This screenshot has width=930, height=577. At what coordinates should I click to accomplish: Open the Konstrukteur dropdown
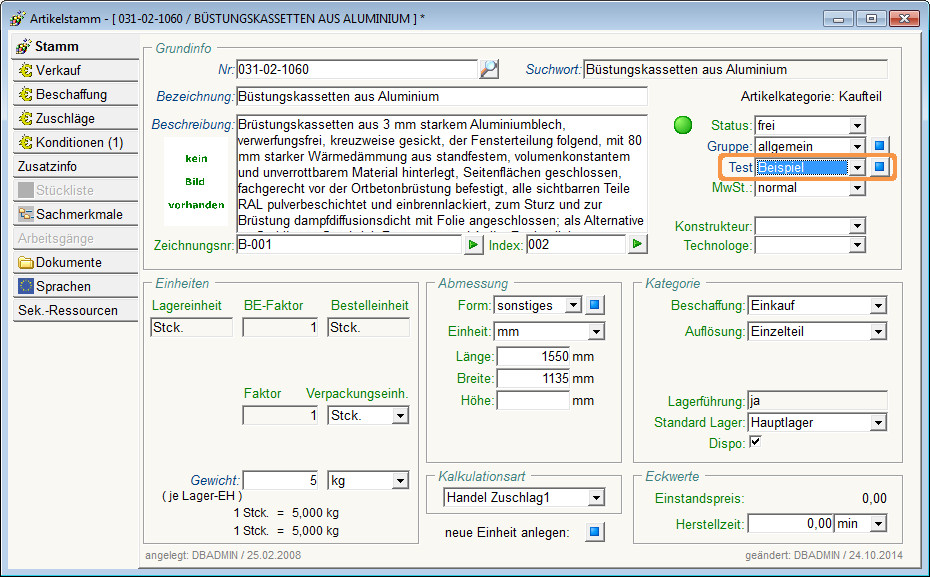pyautogui.click(x=857, y=226)
